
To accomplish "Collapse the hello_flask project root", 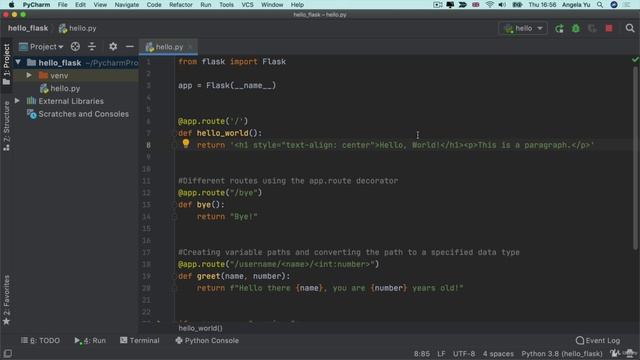I will (x=18, y=62).
